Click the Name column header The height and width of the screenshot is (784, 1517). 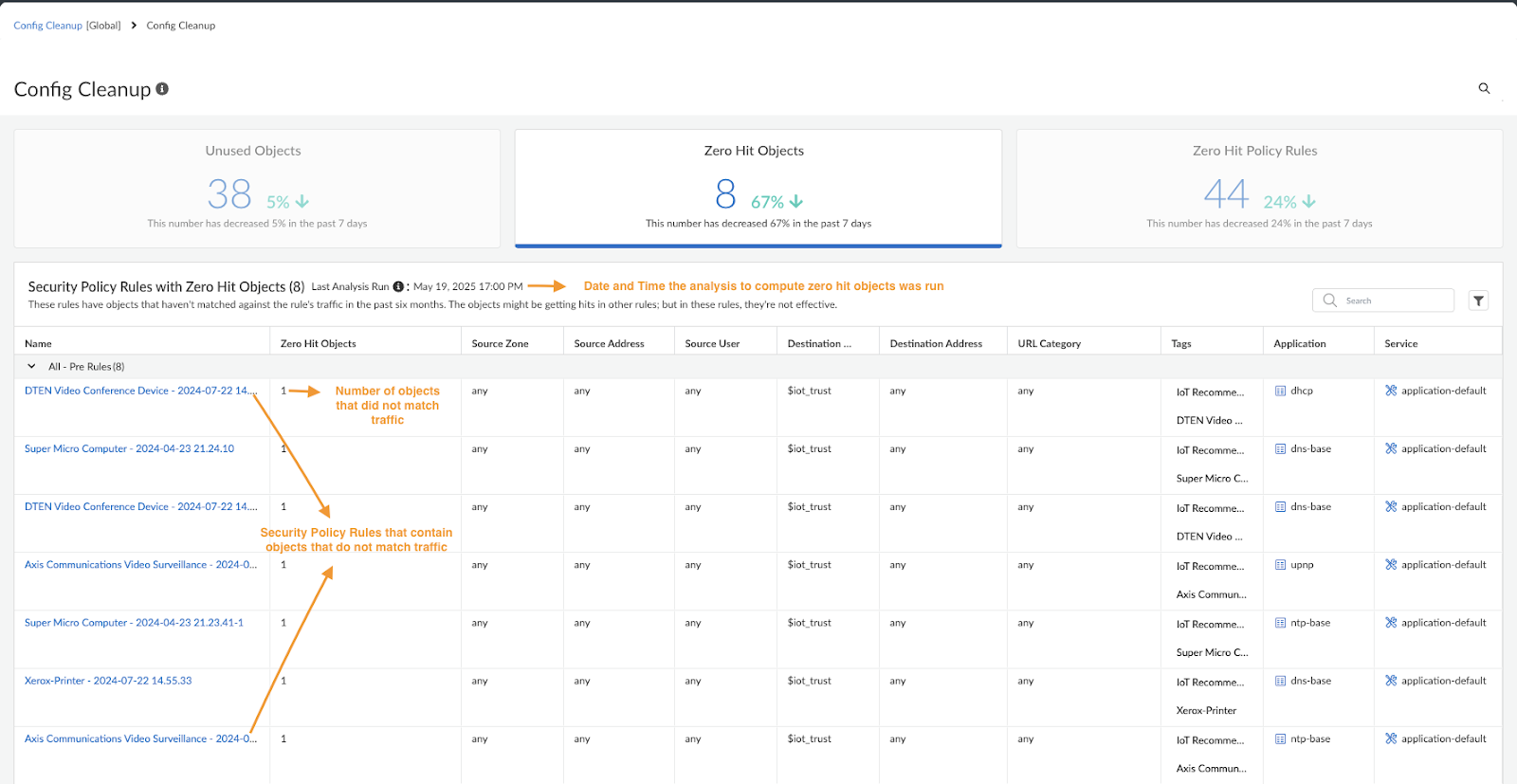(x=38, y=343)
